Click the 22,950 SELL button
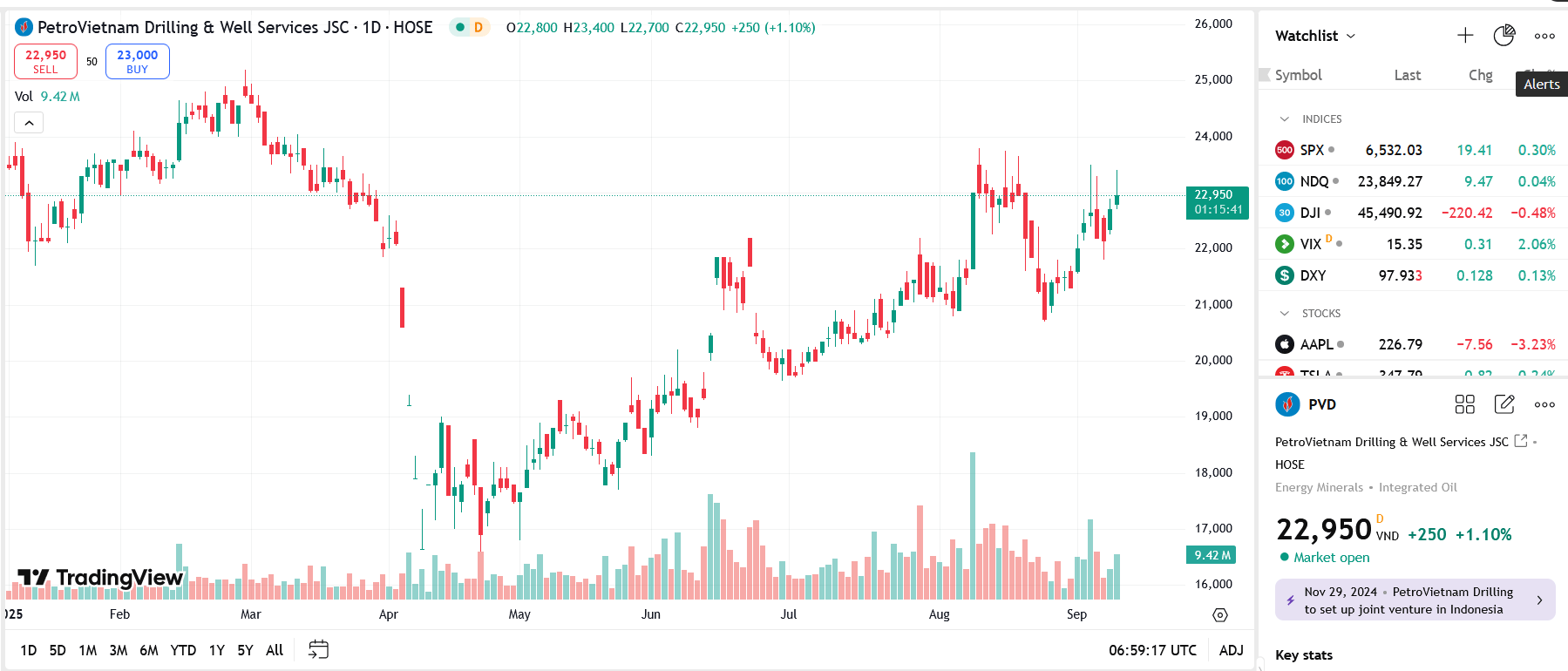The height and width of the screenshot is (671, 1568). [x=45, y=62]
